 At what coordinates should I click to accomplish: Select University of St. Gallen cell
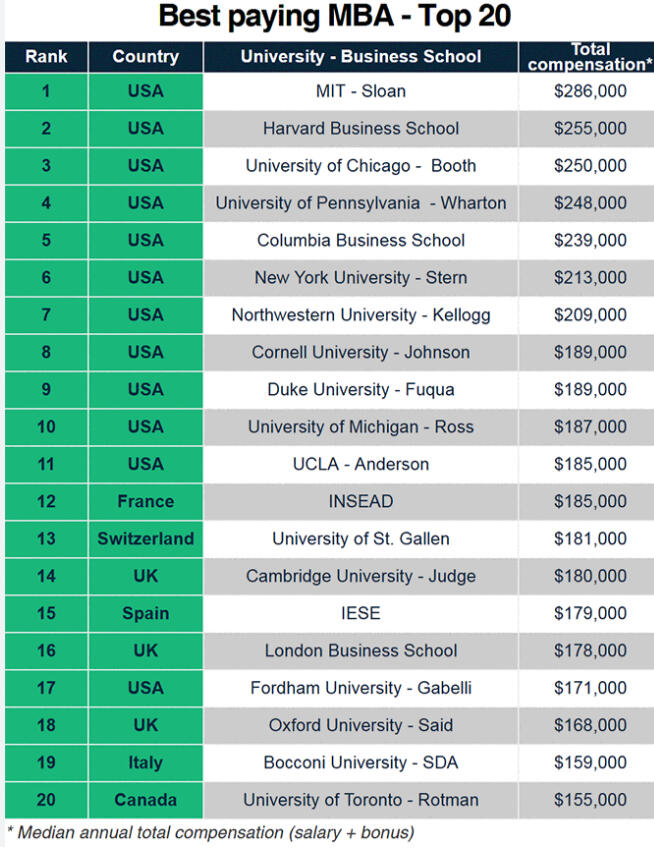pos(360,539)
